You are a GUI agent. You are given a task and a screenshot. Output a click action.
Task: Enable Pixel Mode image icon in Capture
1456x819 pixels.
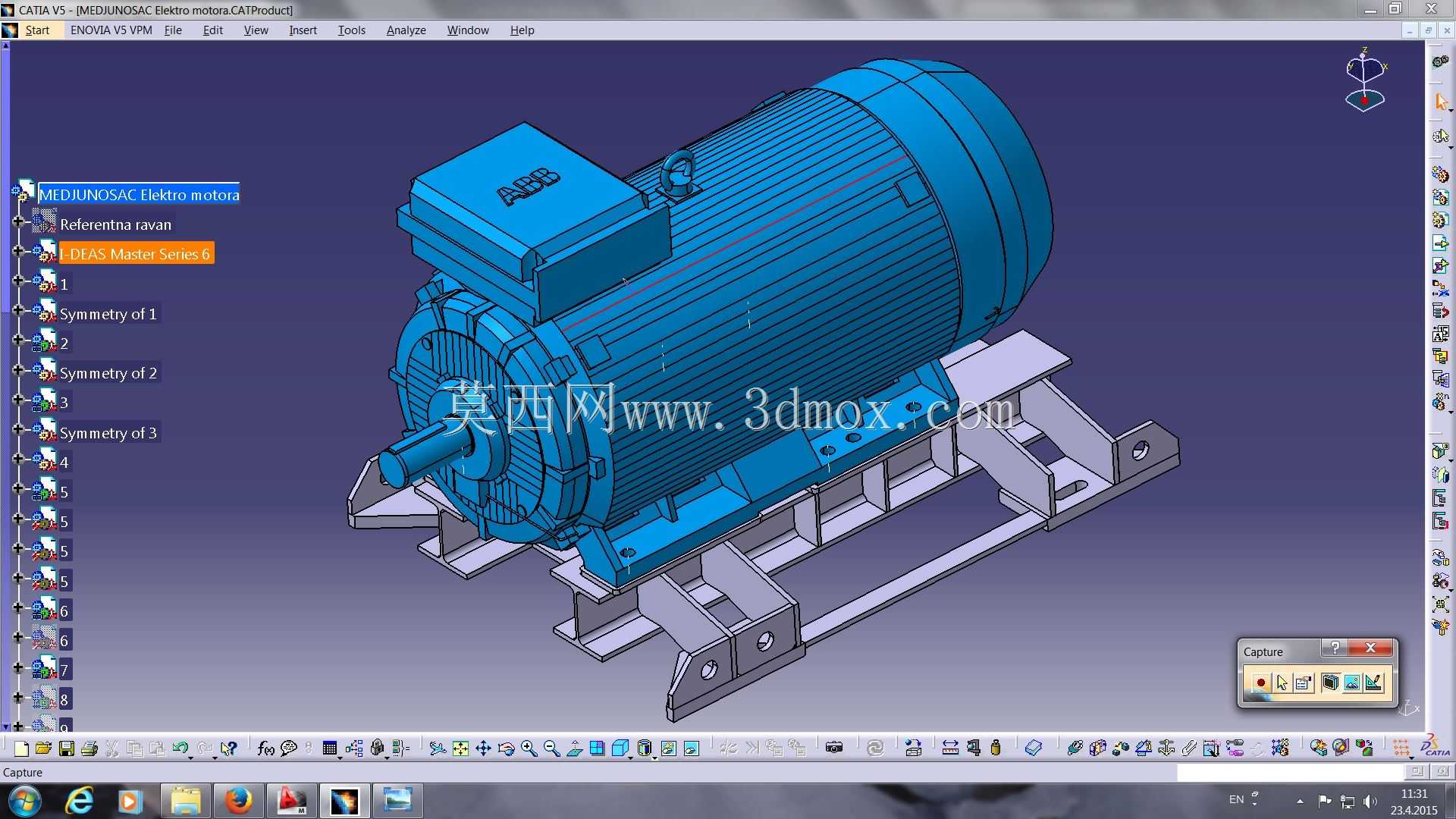pos(1351,682)
